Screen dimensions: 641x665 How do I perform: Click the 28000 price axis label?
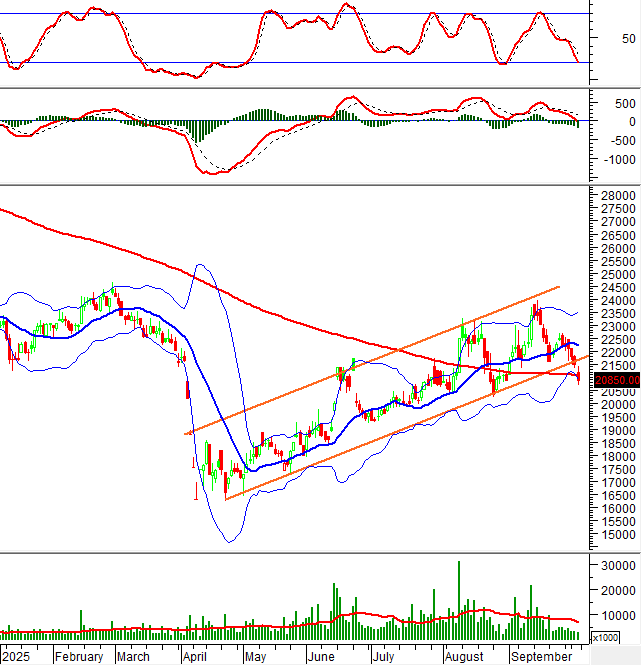(615, 195)
